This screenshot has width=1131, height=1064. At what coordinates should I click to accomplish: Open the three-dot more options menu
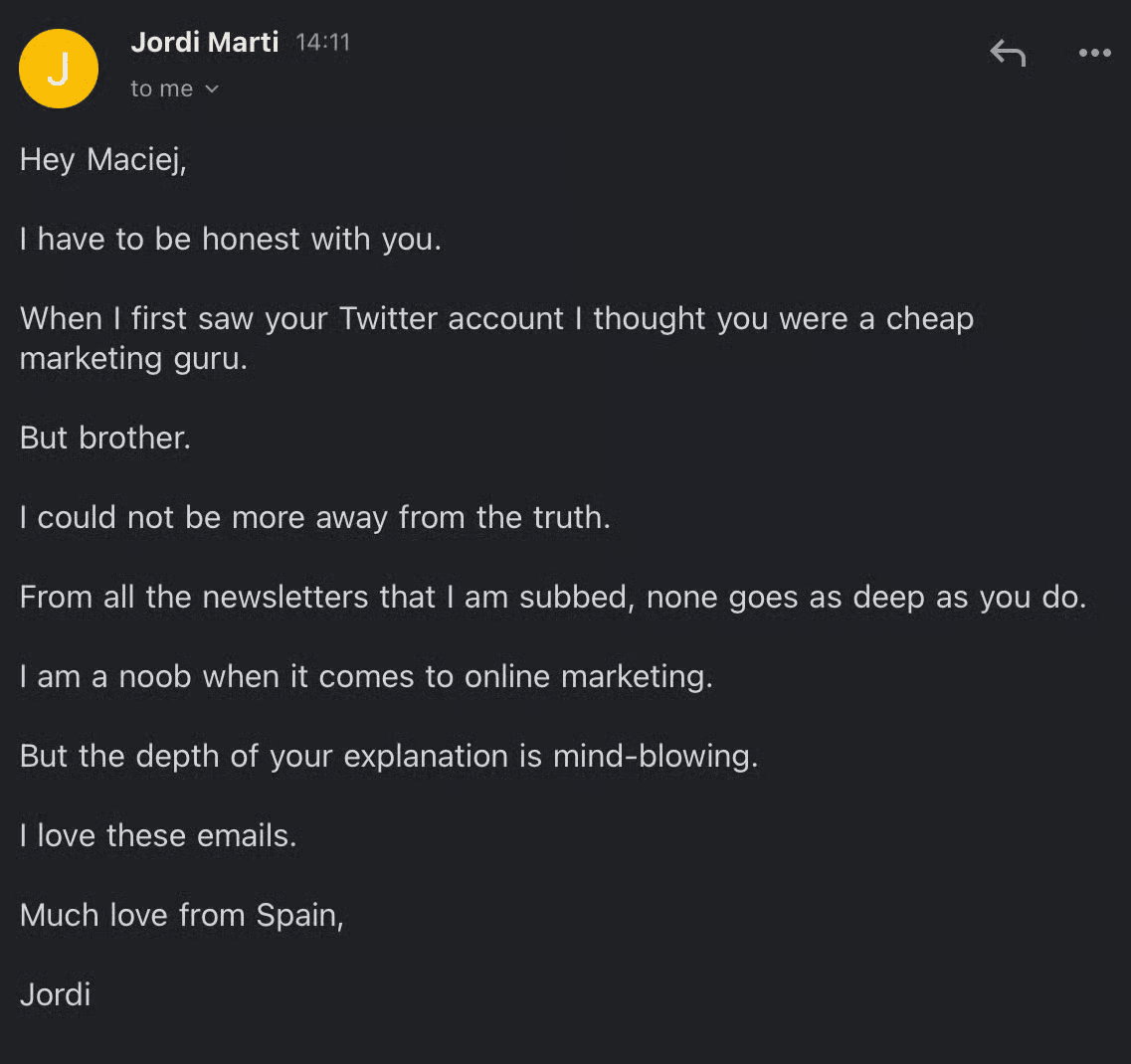coord(1094,53)
